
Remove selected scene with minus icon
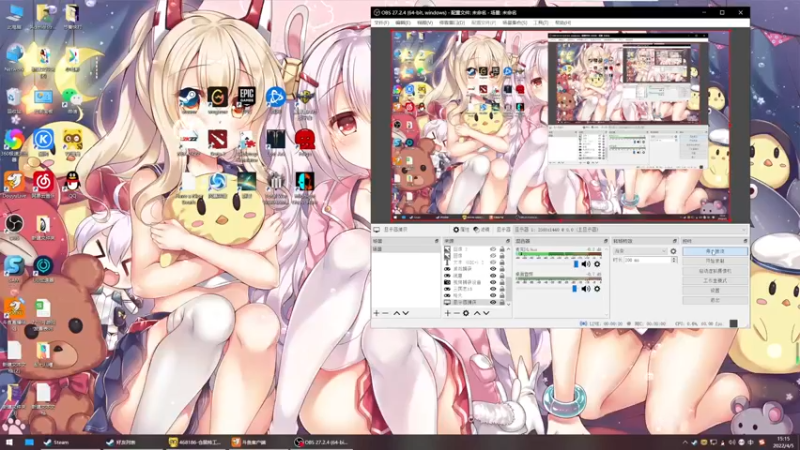point(386,313)
